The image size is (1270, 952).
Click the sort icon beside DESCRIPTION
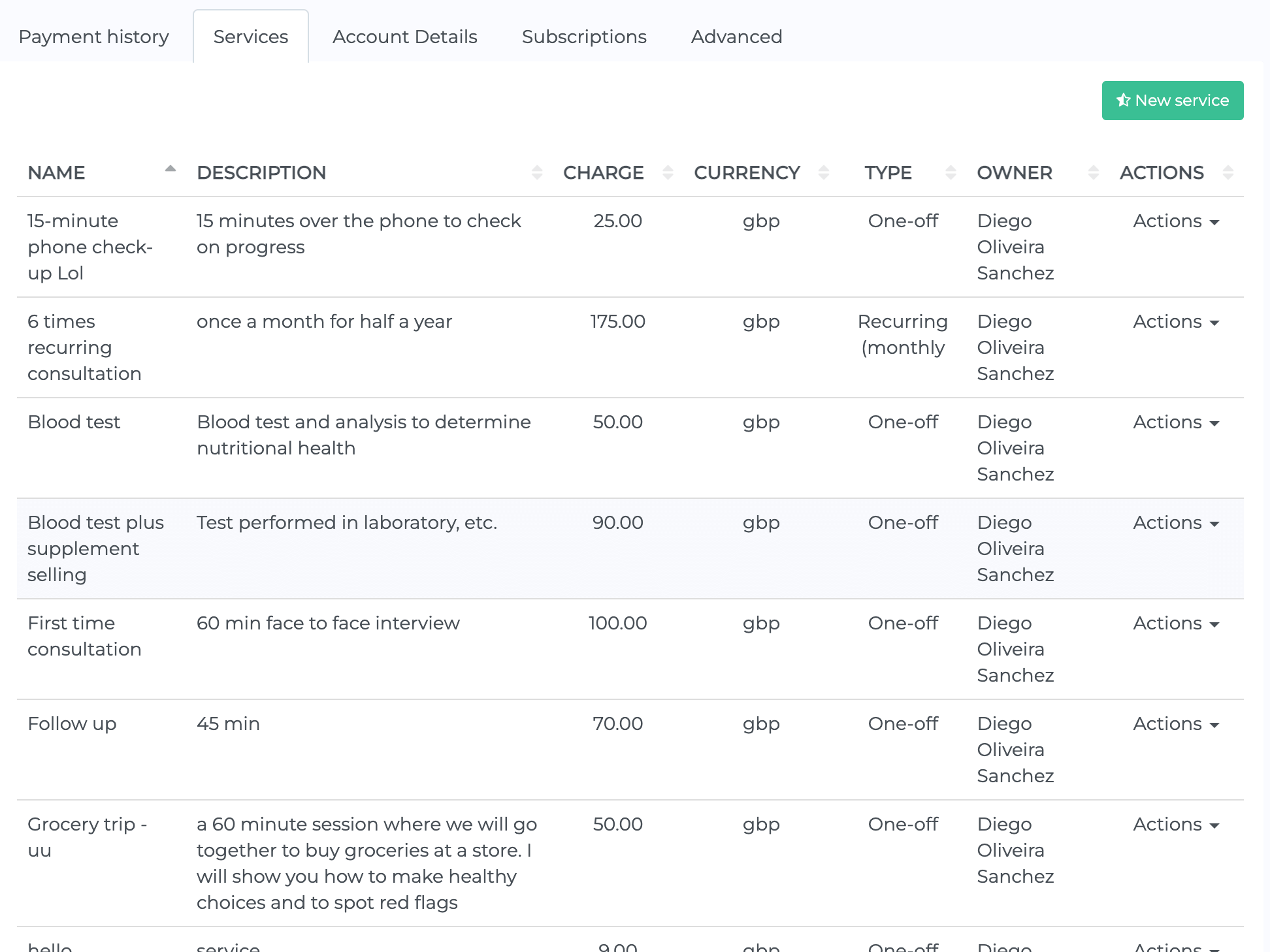(x=537, y=172)
